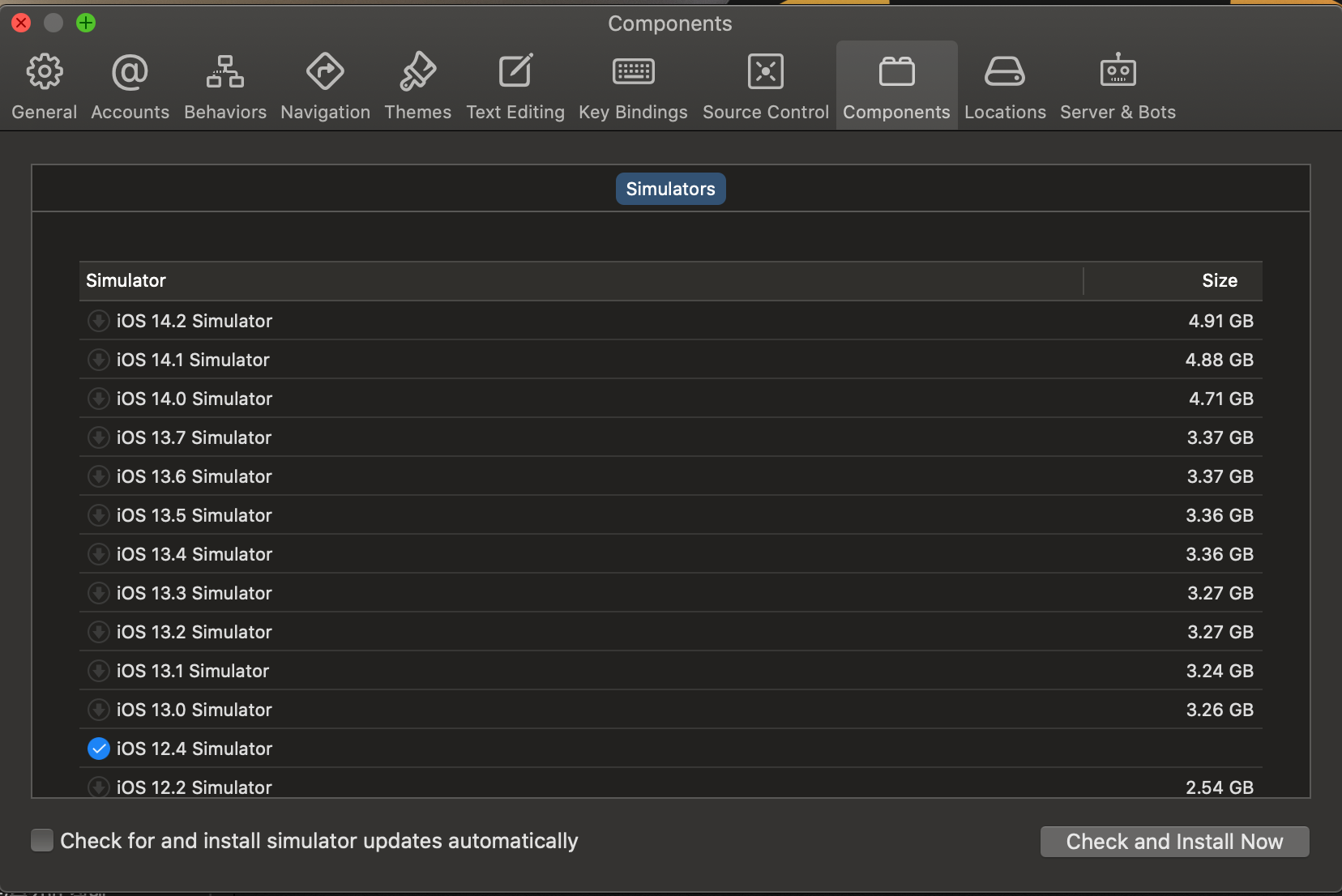Download the iOS 14.2 Simulator
This screenshot has width=1342, height=896.
(x=99, y=321)
